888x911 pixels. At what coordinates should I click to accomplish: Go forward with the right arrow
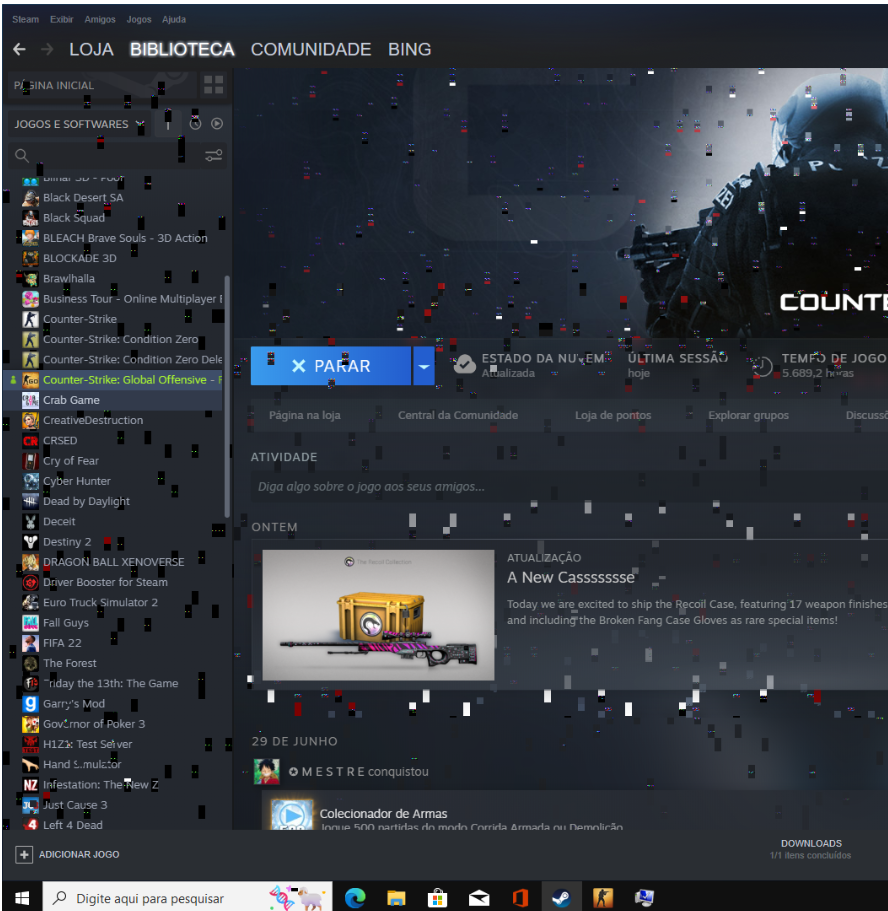click(x=47, y=49)
